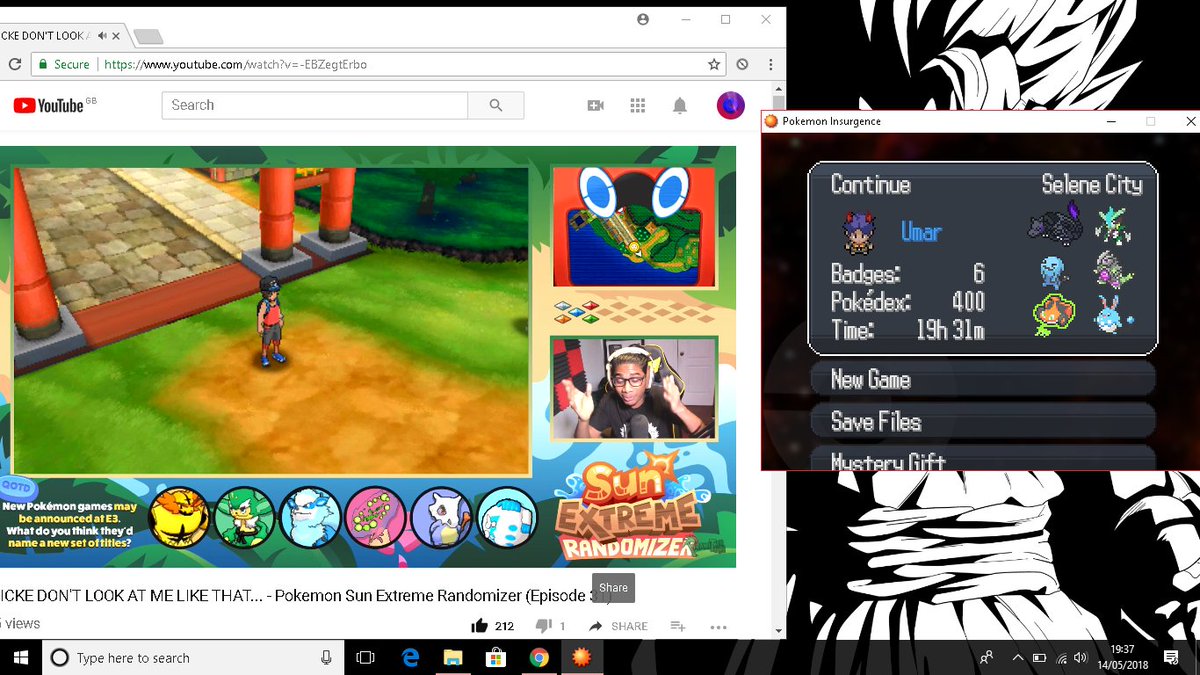Viewport: 1200px width, 675px height.
Task: Click the Selene City location text
Action: [x=1091, y=185]
